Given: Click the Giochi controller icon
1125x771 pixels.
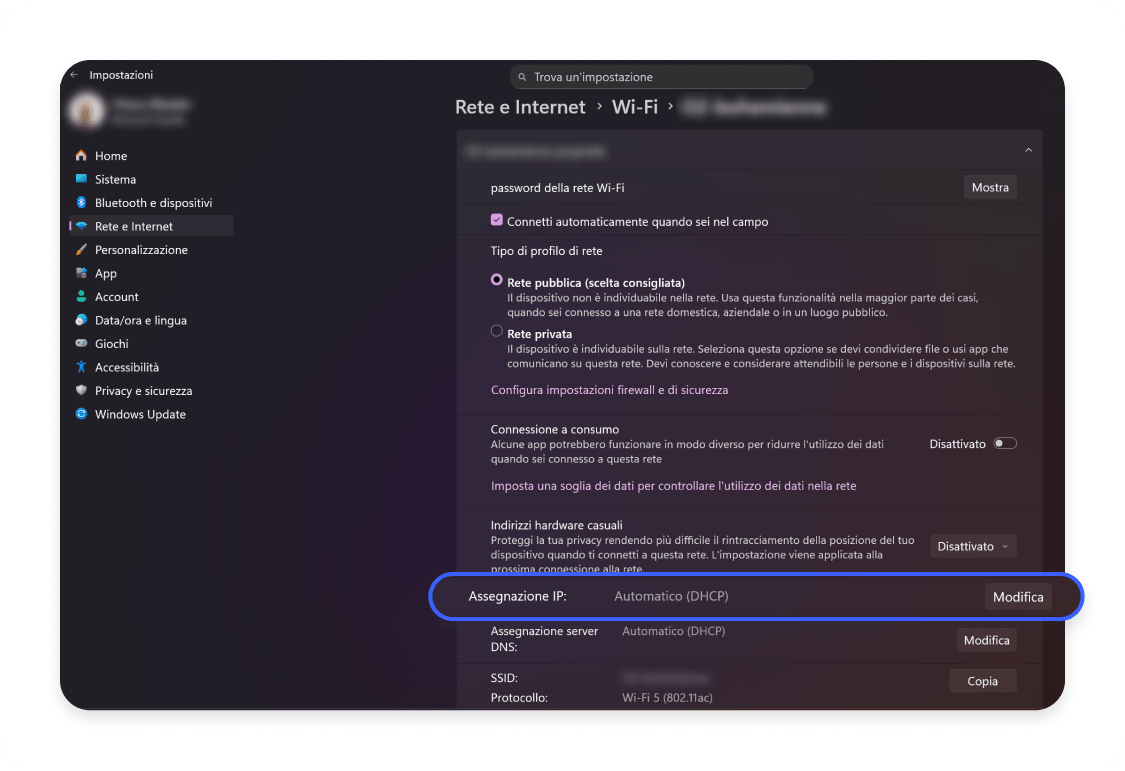Looking at the screenshot, I should click(82, 344).
